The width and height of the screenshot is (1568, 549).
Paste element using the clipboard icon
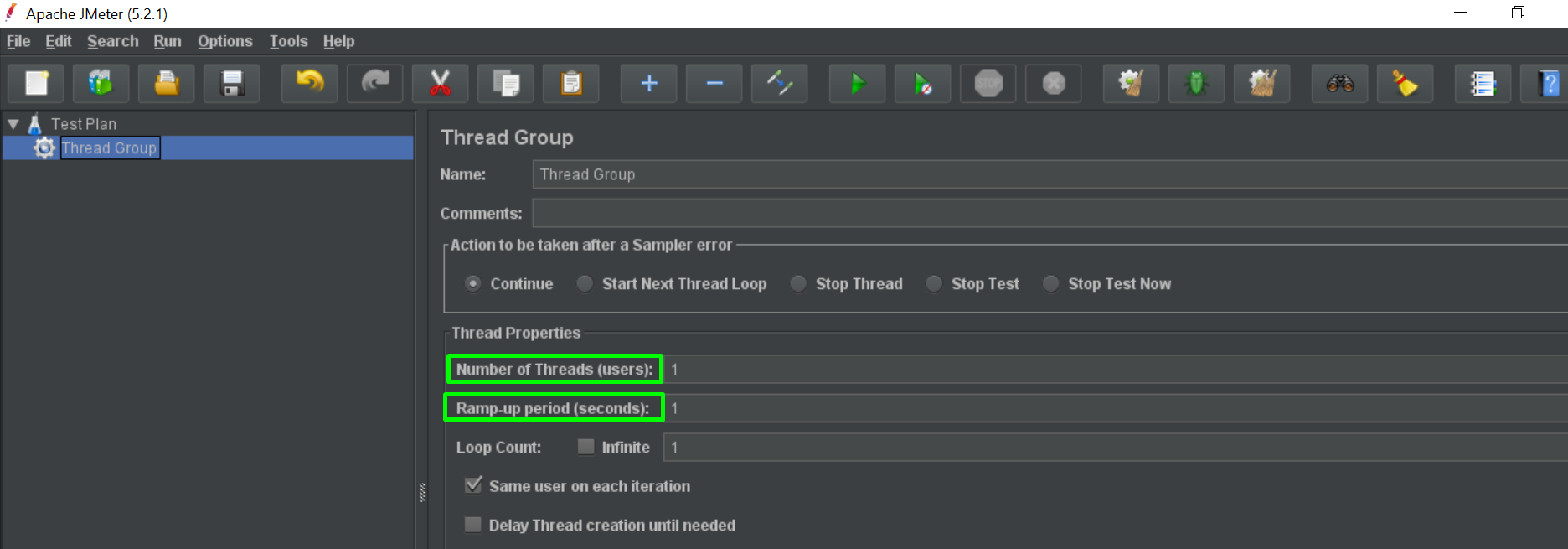click(x=571, y=83)
